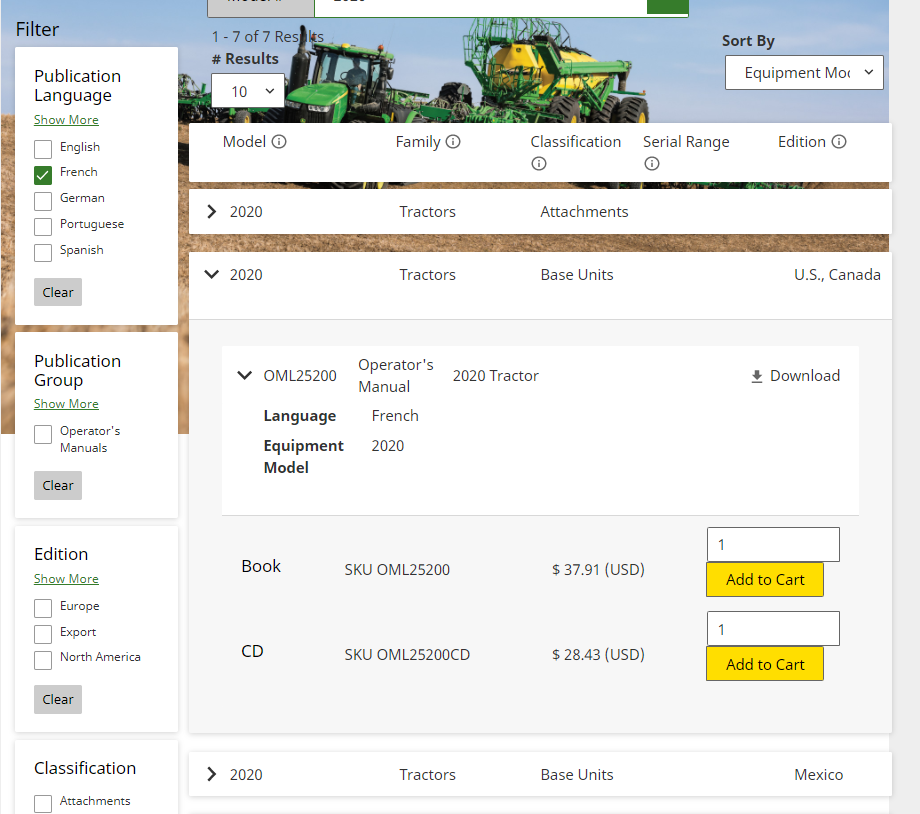Add the Book OML25200 to cart
The image size is (920, 814).
pyautogui.click(x=765, y=580)
